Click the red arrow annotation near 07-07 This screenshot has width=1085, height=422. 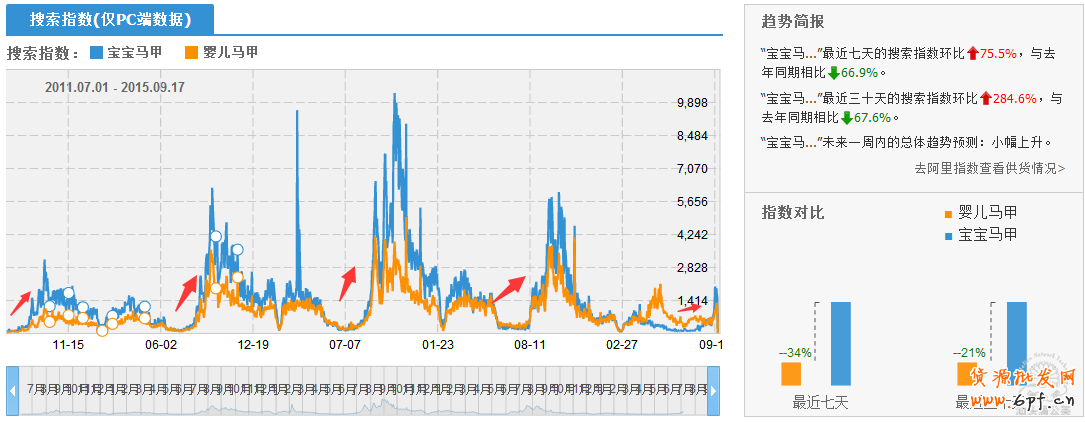pyautogui.click(x=347, y=283)
